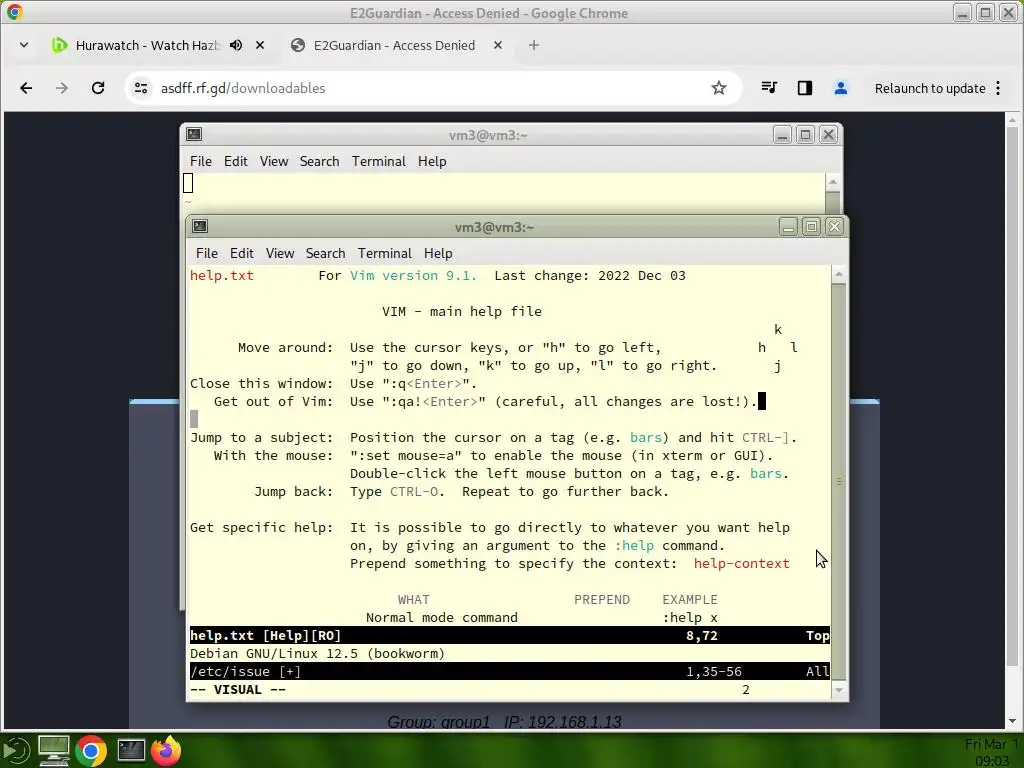Open Help menu in back terminal window
1024x768 pixels.
coord(432,161)
